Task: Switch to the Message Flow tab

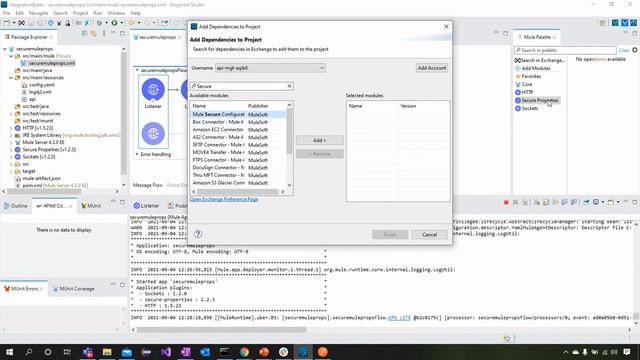Action: (x=147, y=185)
